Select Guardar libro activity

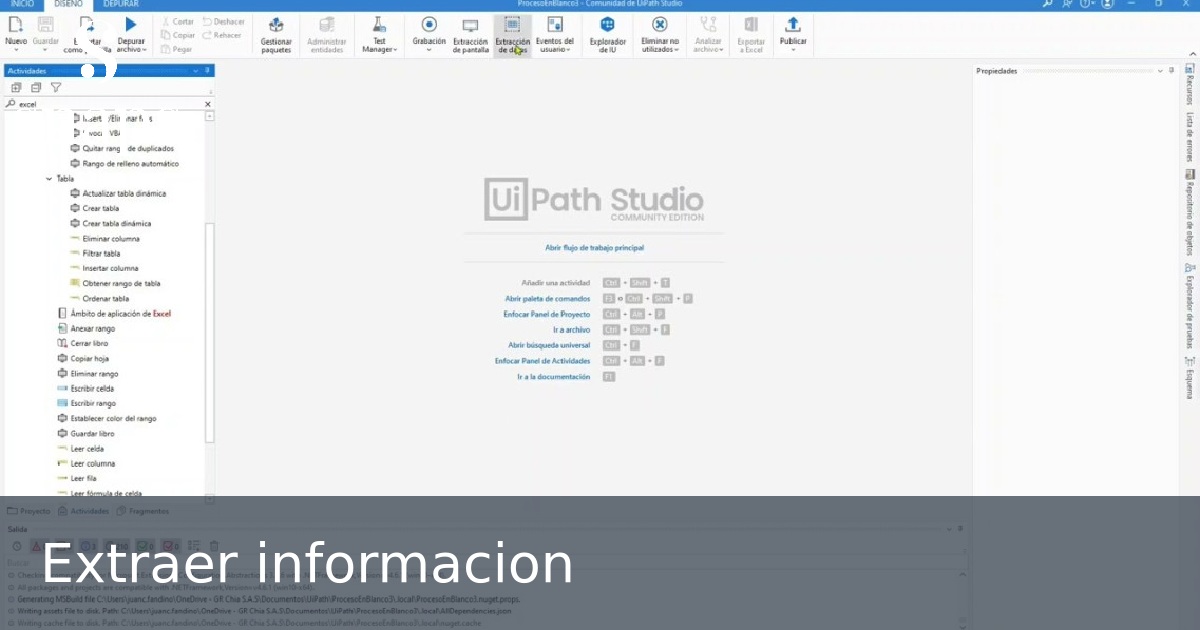(x=85, y=433)
